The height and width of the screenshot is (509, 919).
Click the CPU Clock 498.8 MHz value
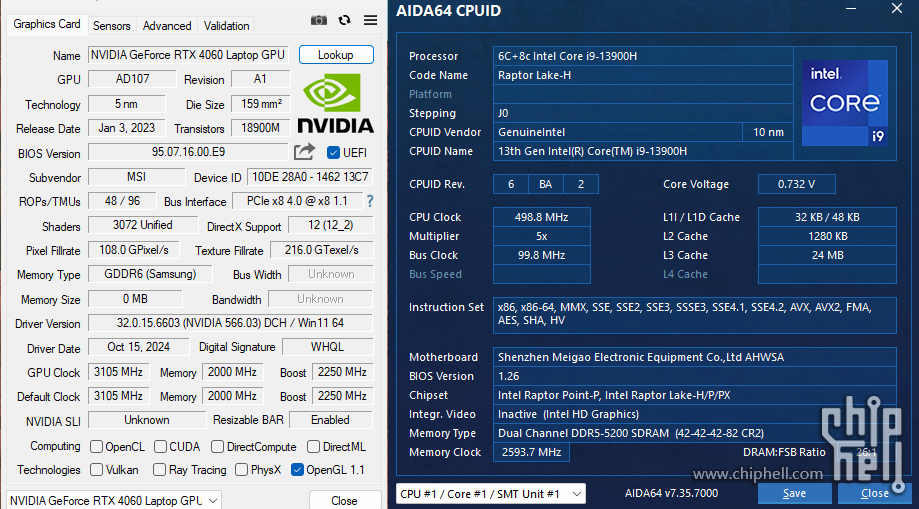pyautogui.click(x=542, y=217)
